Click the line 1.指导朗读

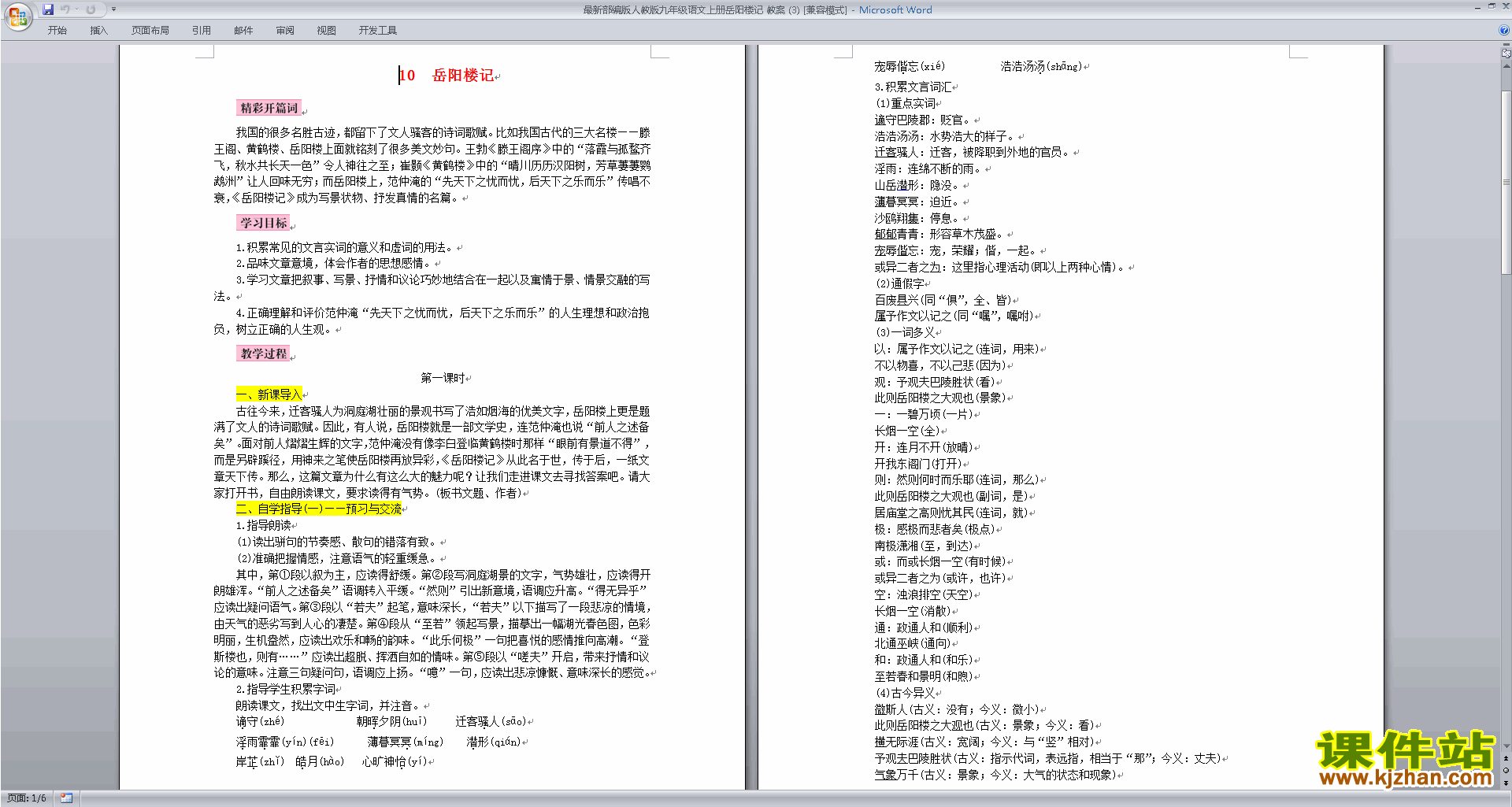(x=264, y=525)
